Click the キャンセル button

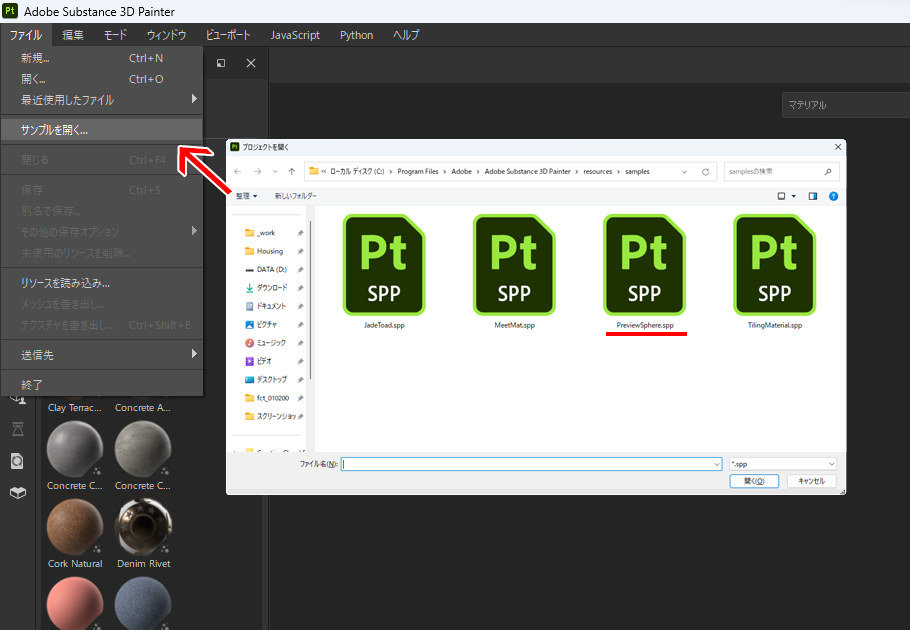tap(811, 481)
